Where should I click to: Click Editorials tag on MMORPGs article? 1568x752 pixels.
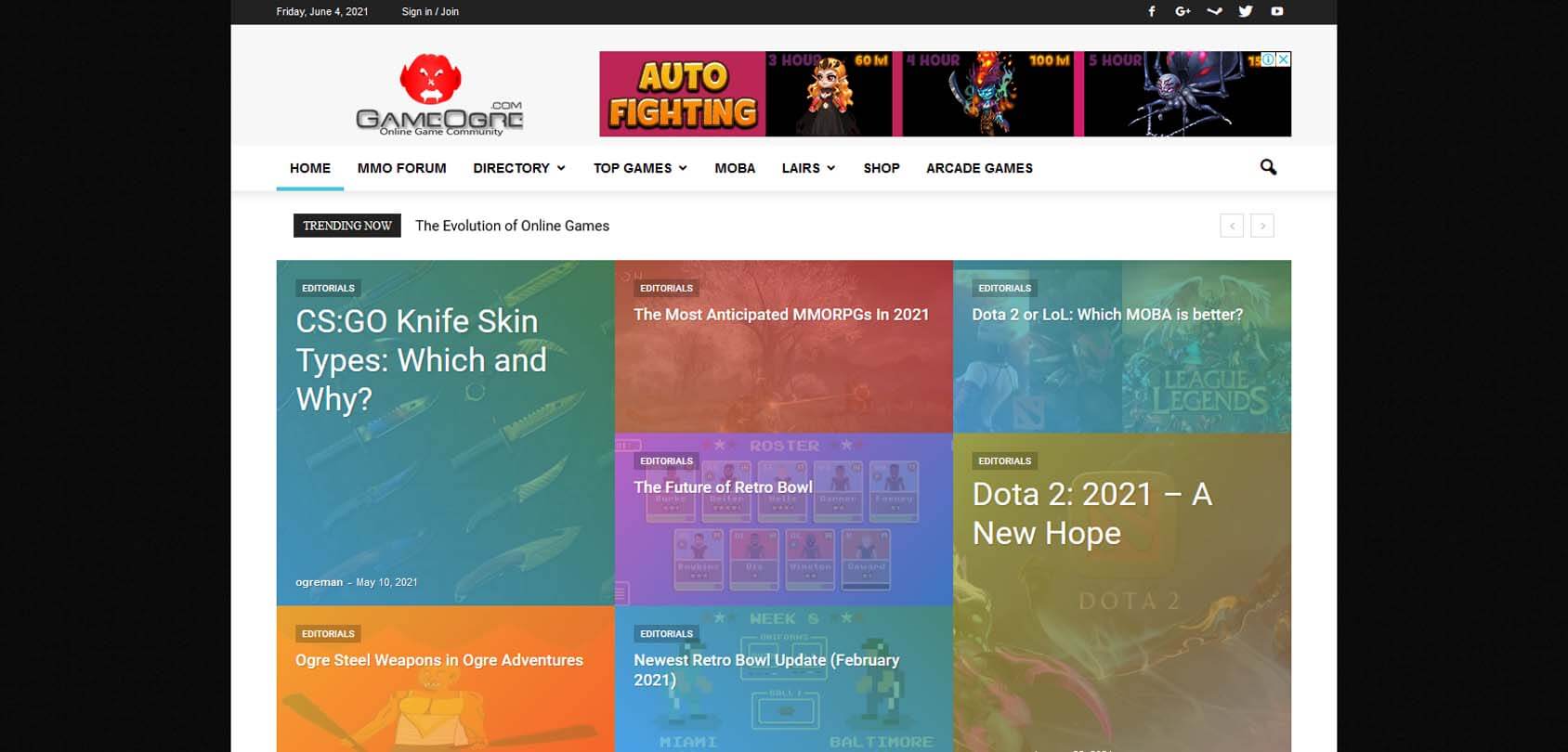tap(666, 289)
